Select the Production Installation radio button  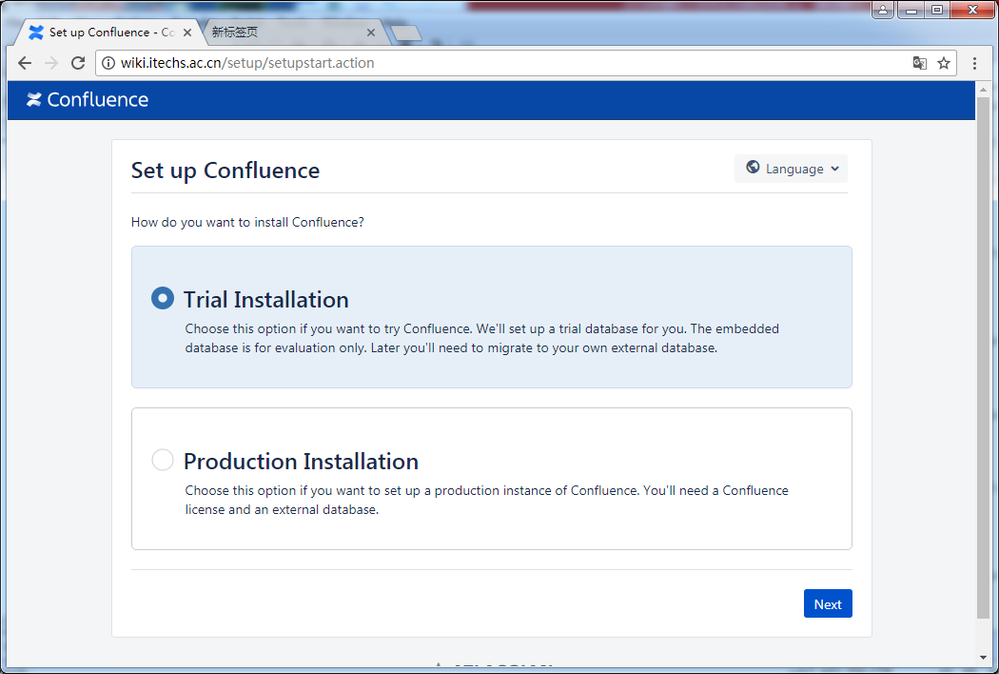(x=162, y=459)
